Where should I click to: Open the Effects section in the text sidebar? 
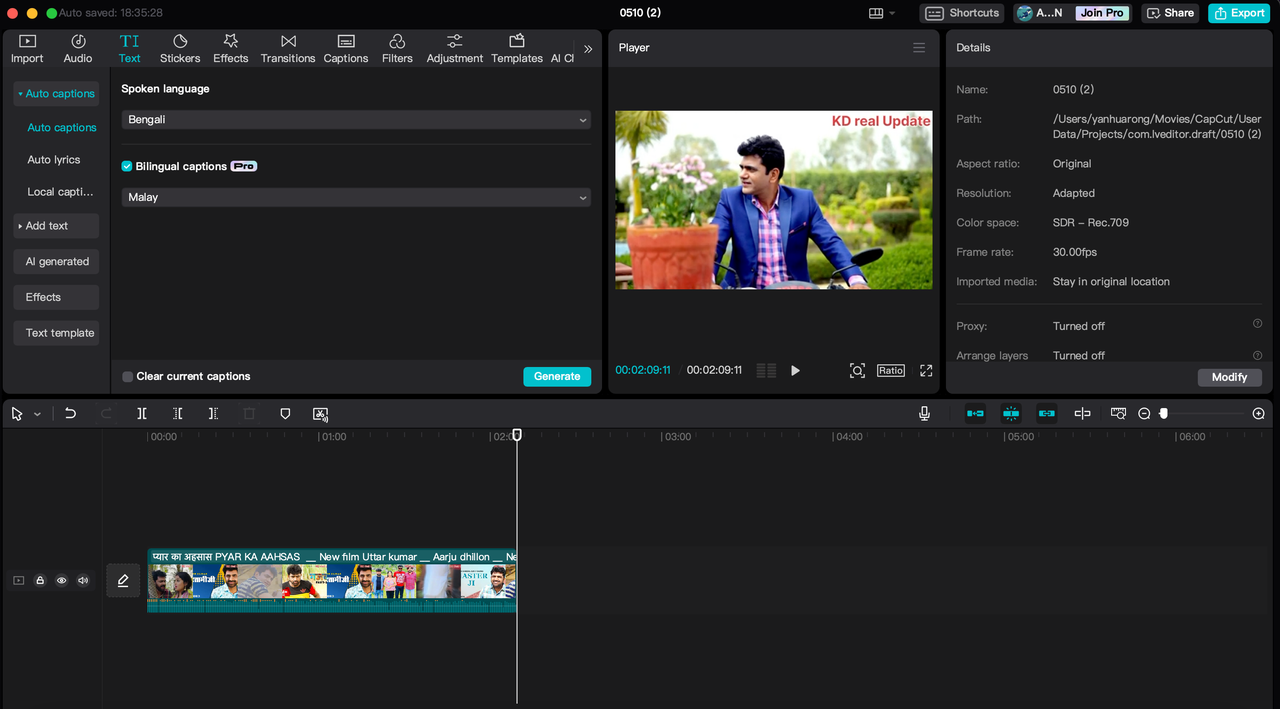(x=56, y=297)
